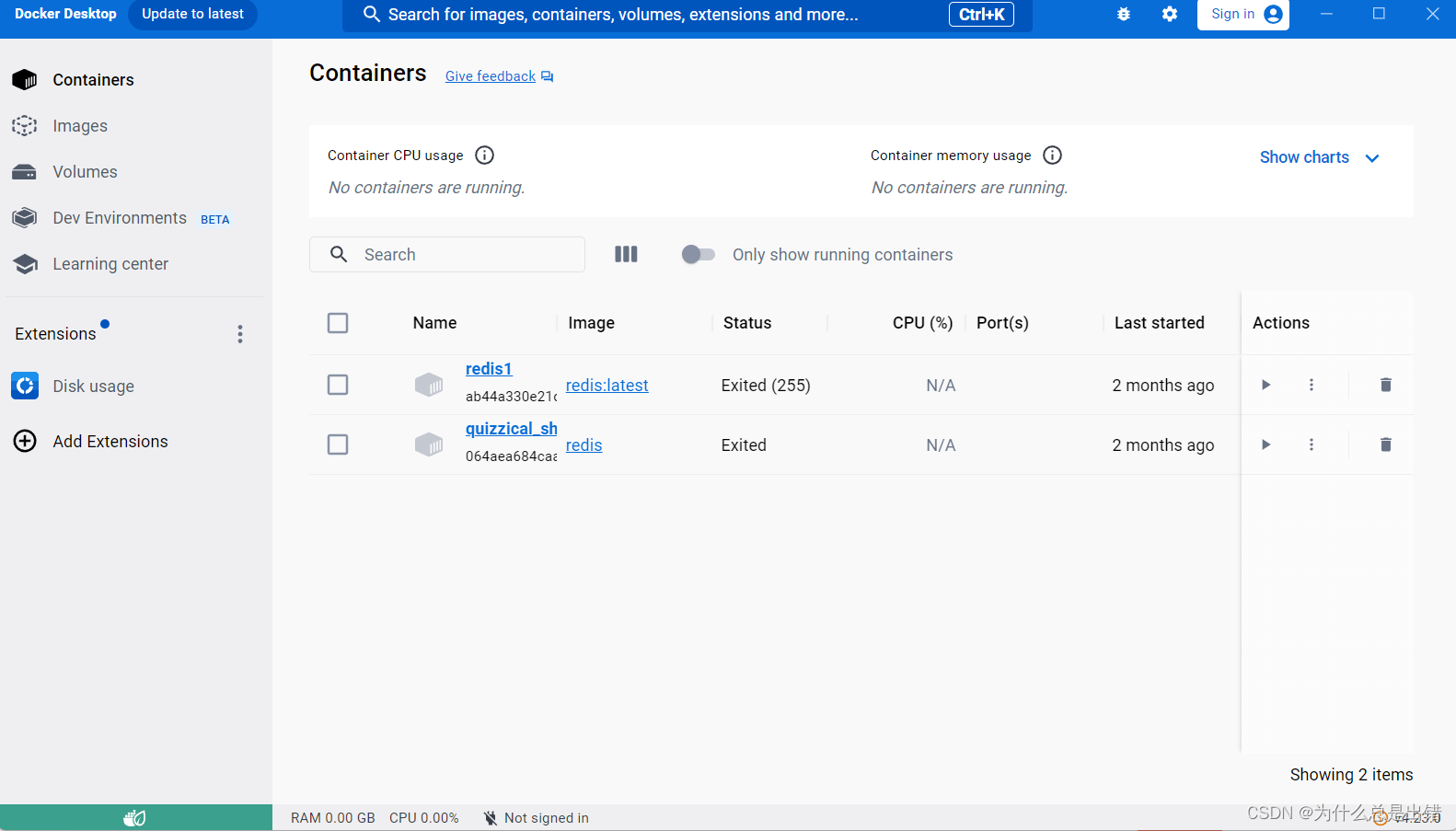Click the RAM 0.00 GB status entry

(333, 818)
